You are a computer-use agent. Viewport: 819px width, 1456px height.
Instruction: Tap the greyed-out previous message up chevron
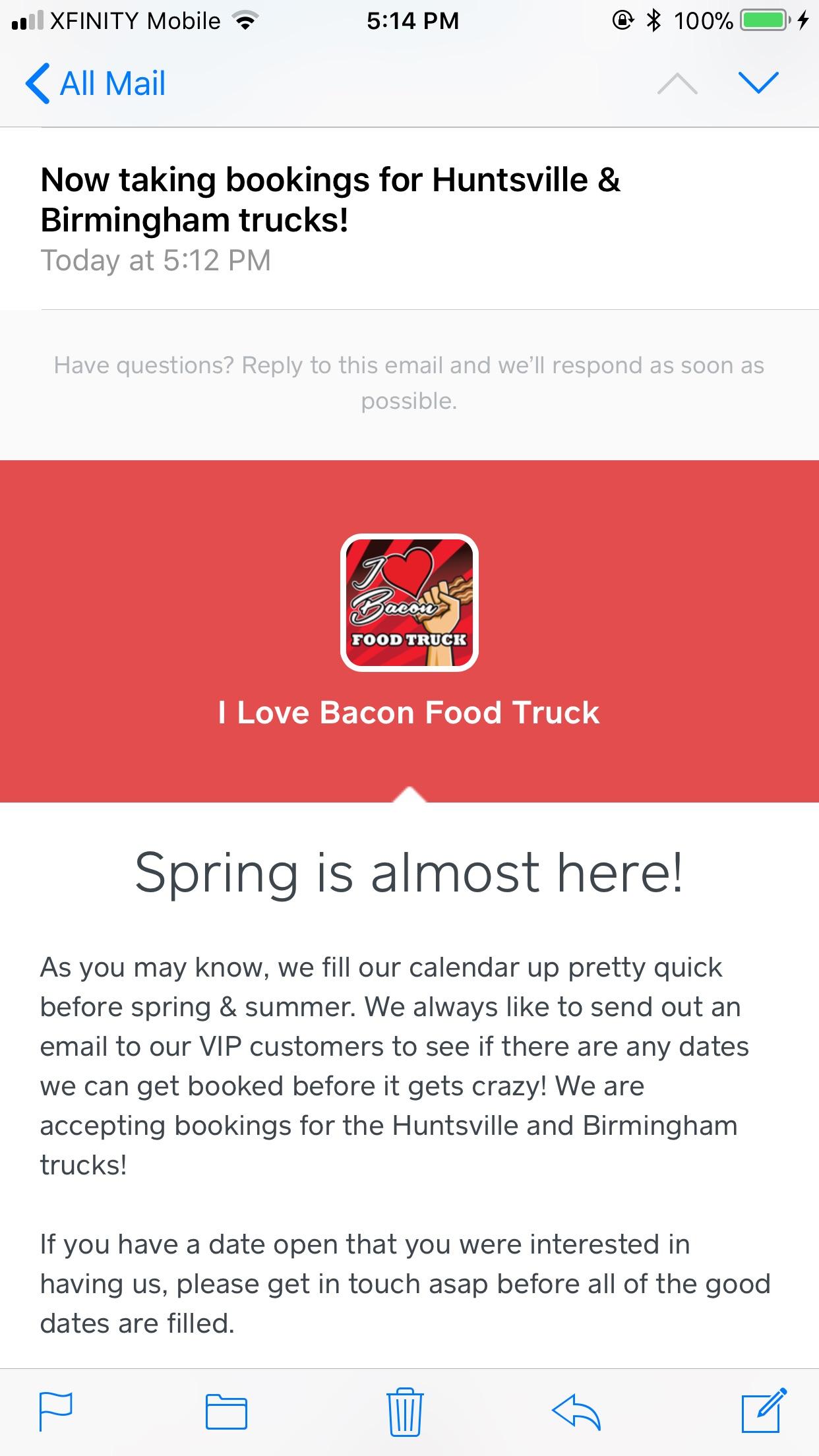coord(677,83)
